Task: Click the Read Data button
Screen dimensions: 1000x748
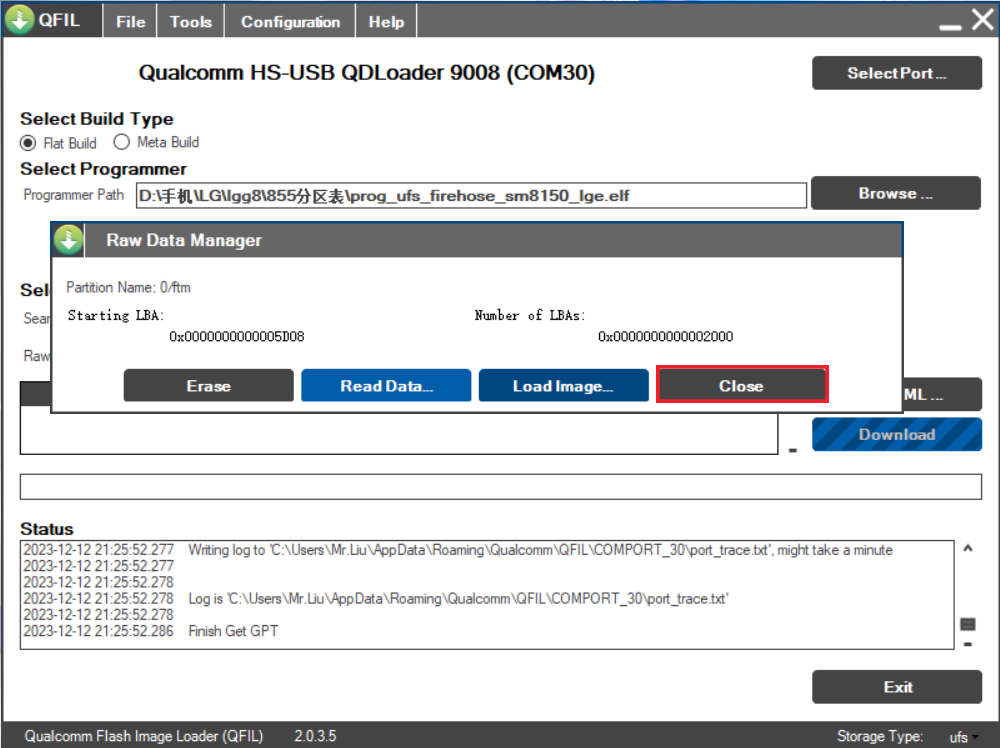Action: click(x=386, y=386)
